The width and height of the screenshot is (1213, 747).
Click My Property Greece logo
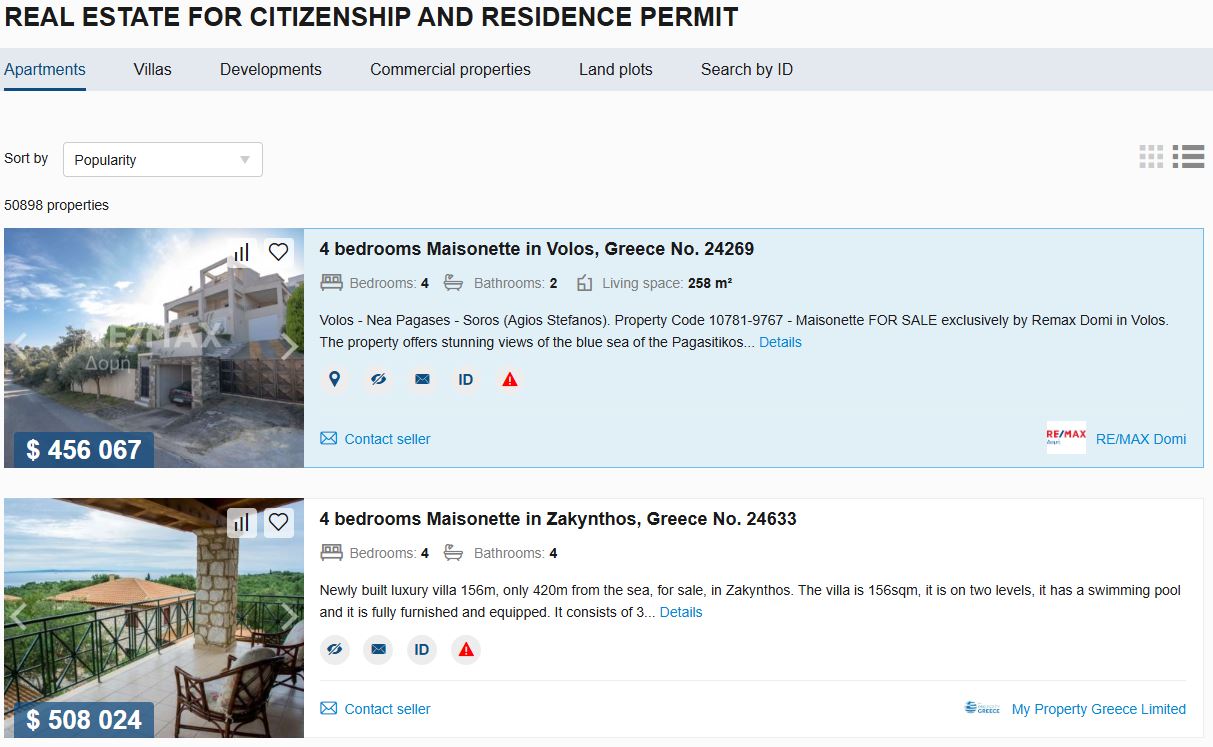[x=982, y=708]
